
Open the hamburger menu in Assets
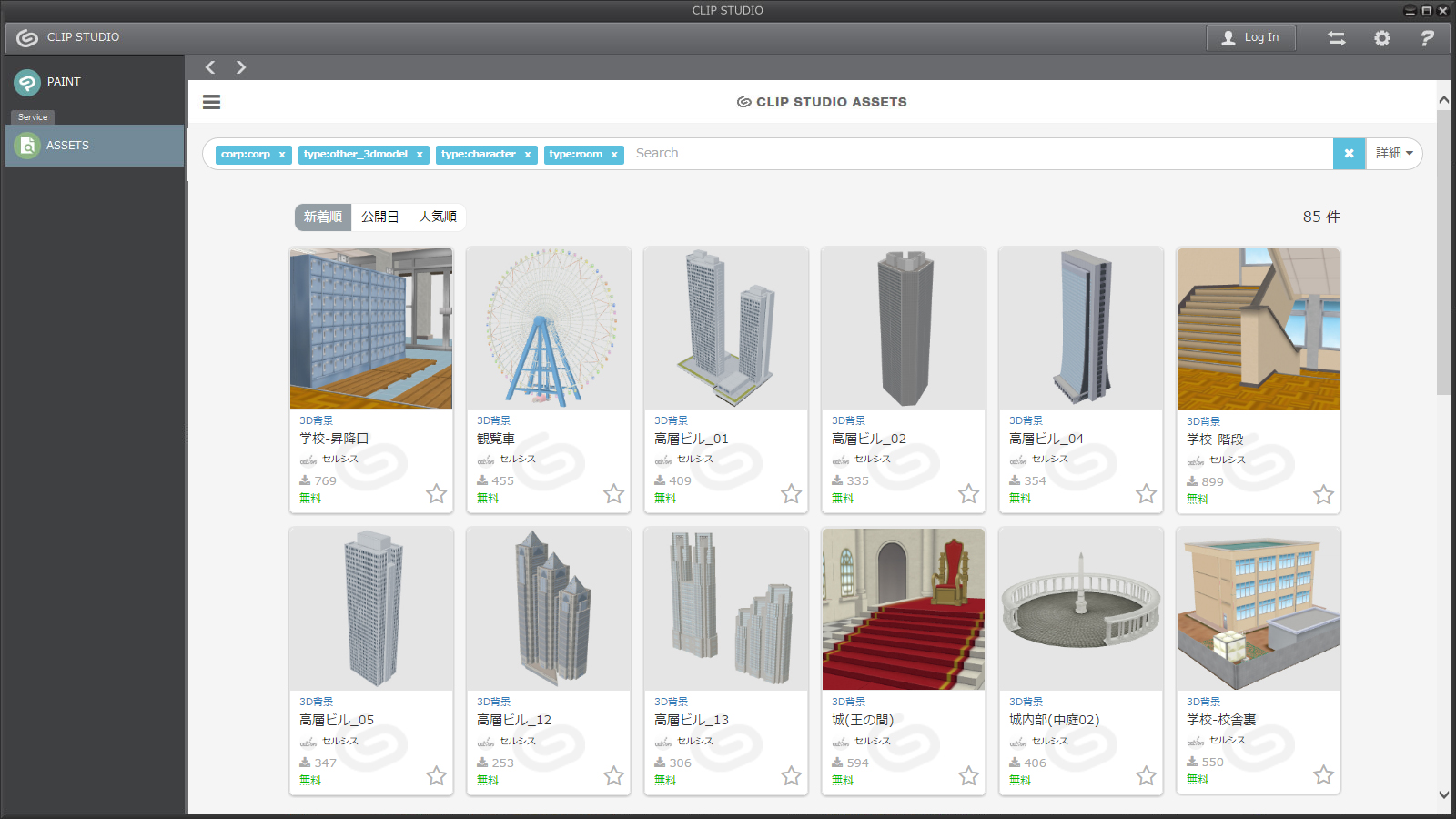click(211, 102)
